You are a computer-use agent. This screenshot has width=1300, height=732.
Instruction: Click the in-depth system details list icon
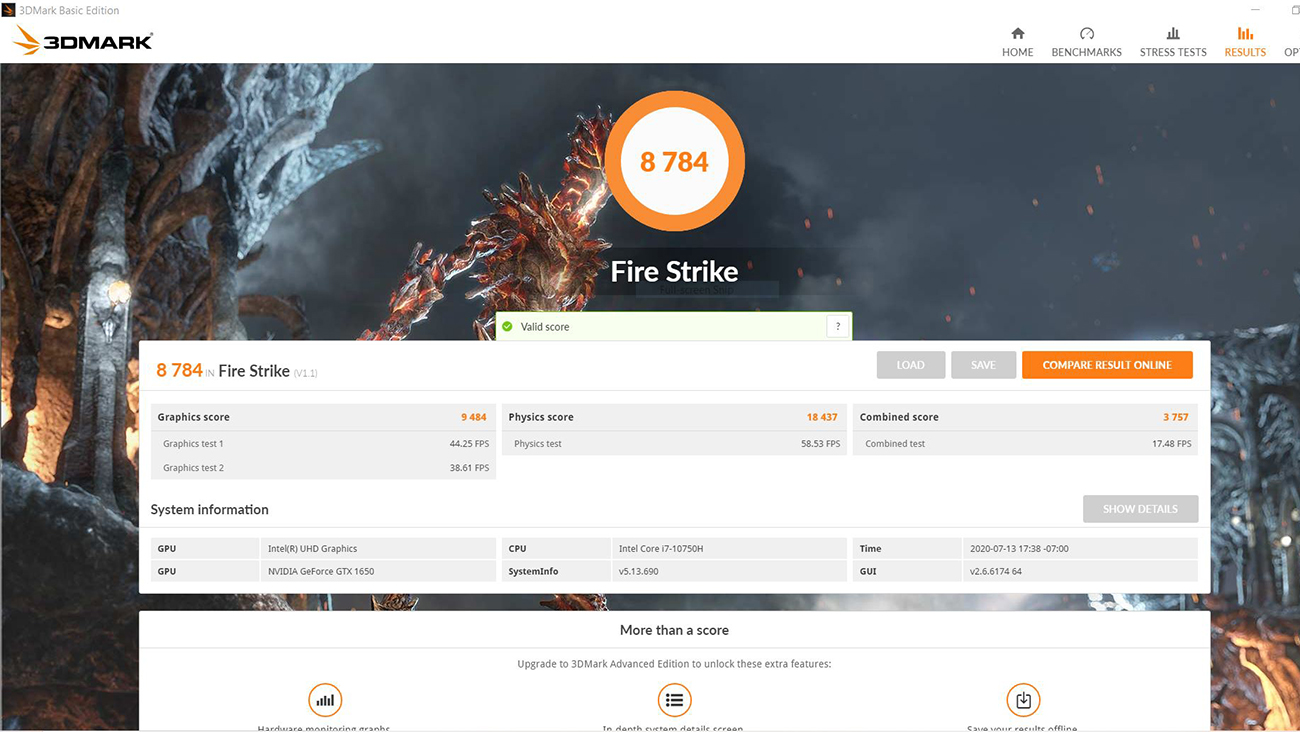click(674, 700)
